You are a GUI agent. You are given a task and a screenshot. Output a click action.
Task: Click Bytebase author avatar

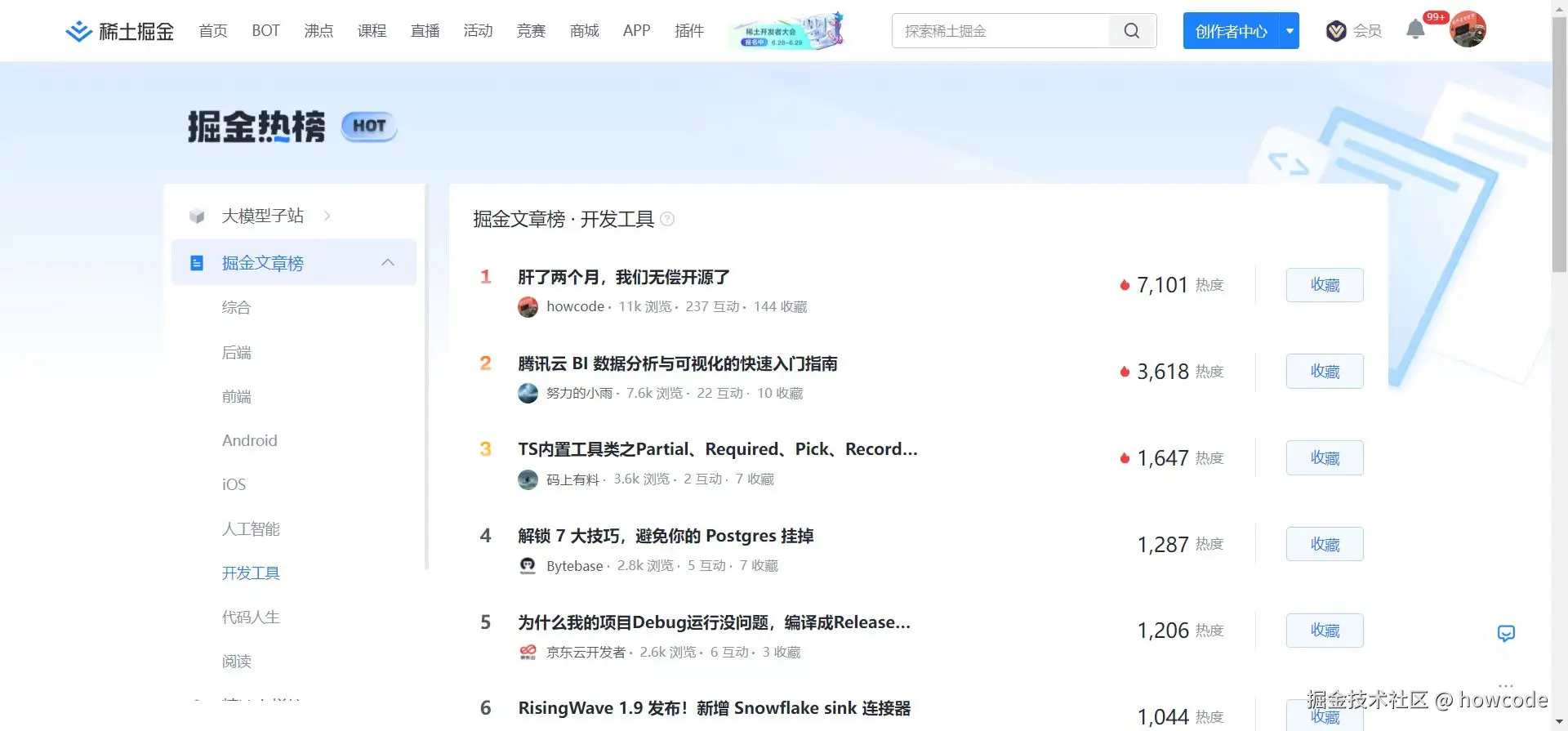click(x=528, y=566)
